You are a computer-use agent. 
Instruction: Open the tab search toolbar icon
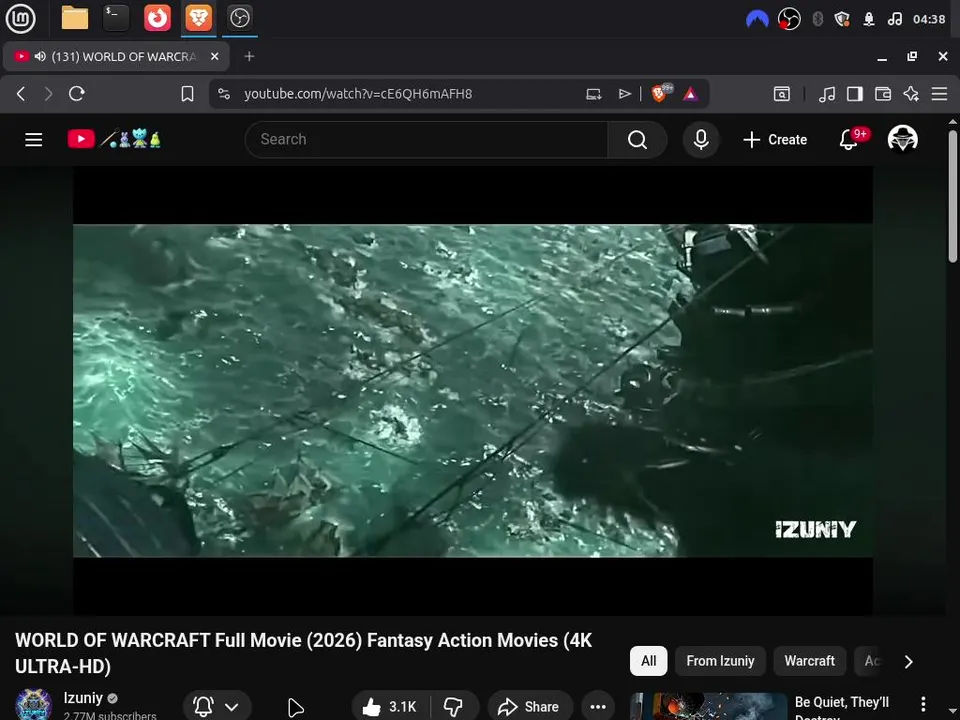click(782, 94)
